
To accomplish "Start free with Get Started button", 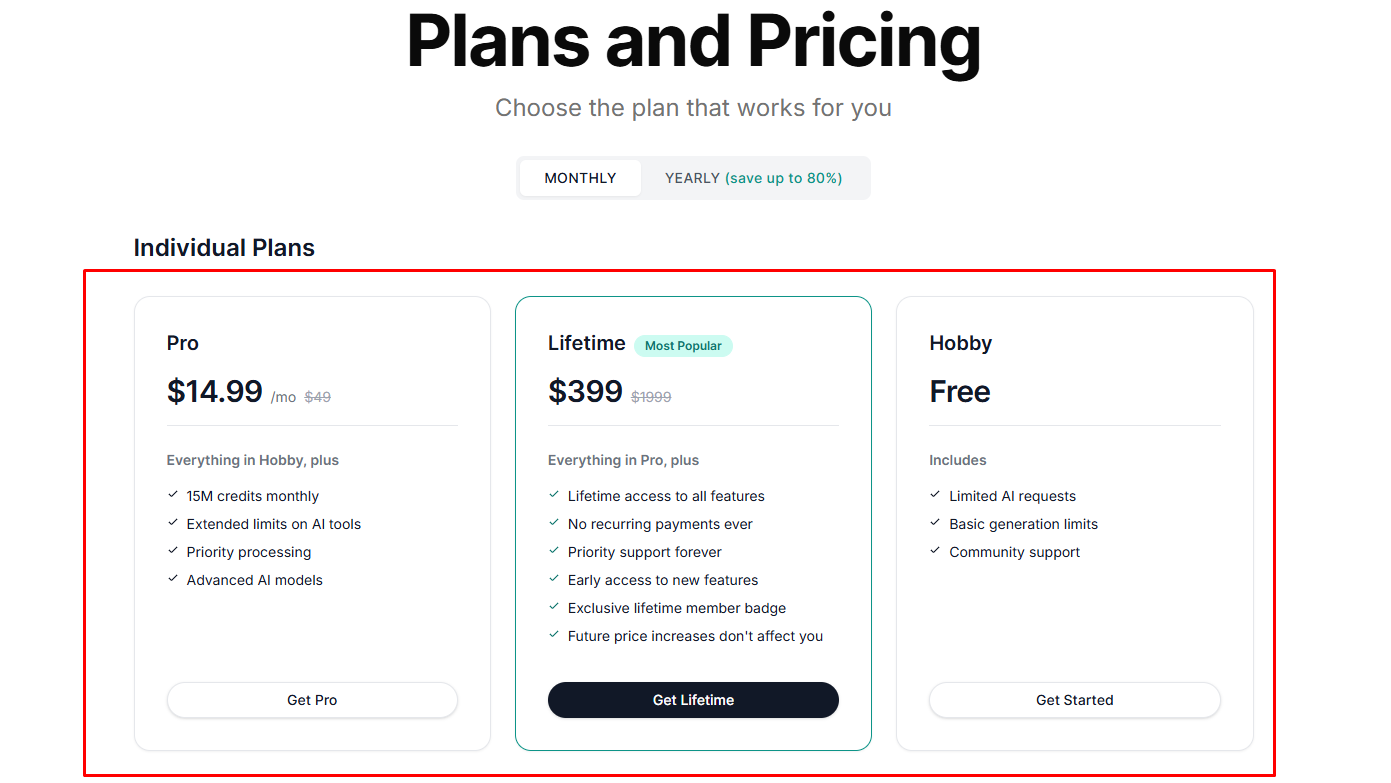I will pos(1074,700).
